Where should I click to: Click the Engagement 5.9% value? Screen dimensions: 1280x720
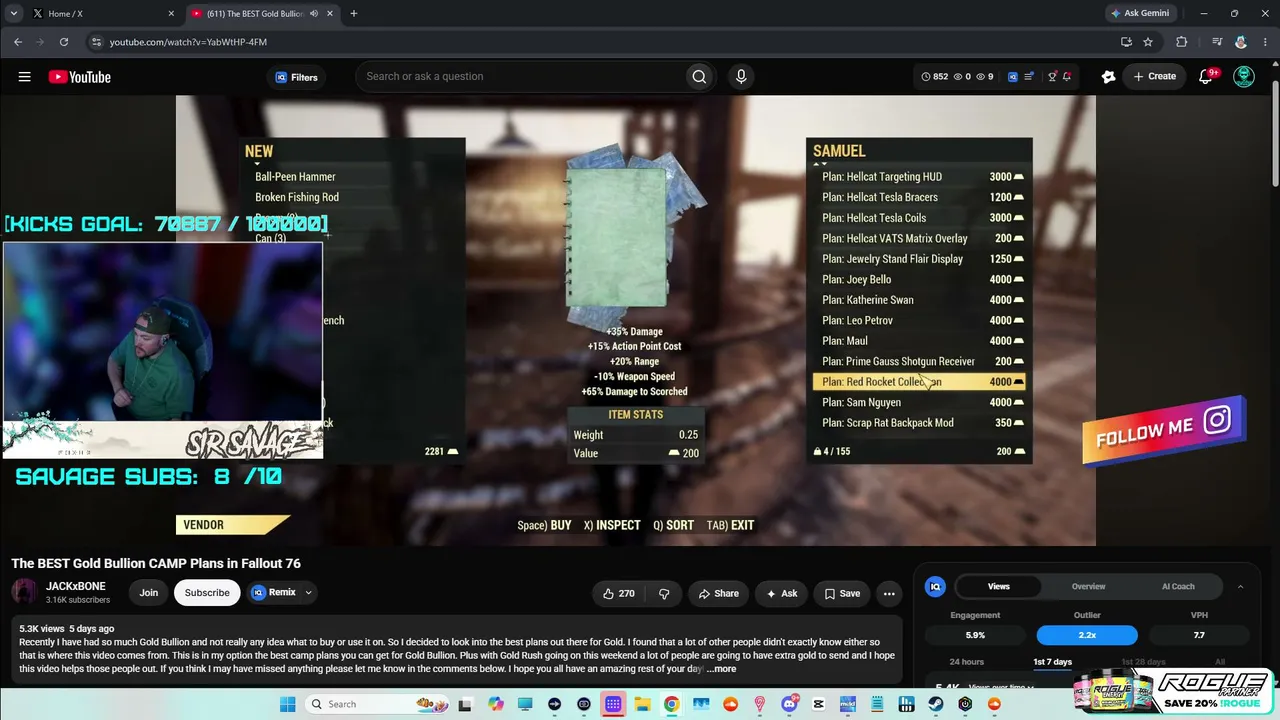pyautogui.click(x=975, y=635)
